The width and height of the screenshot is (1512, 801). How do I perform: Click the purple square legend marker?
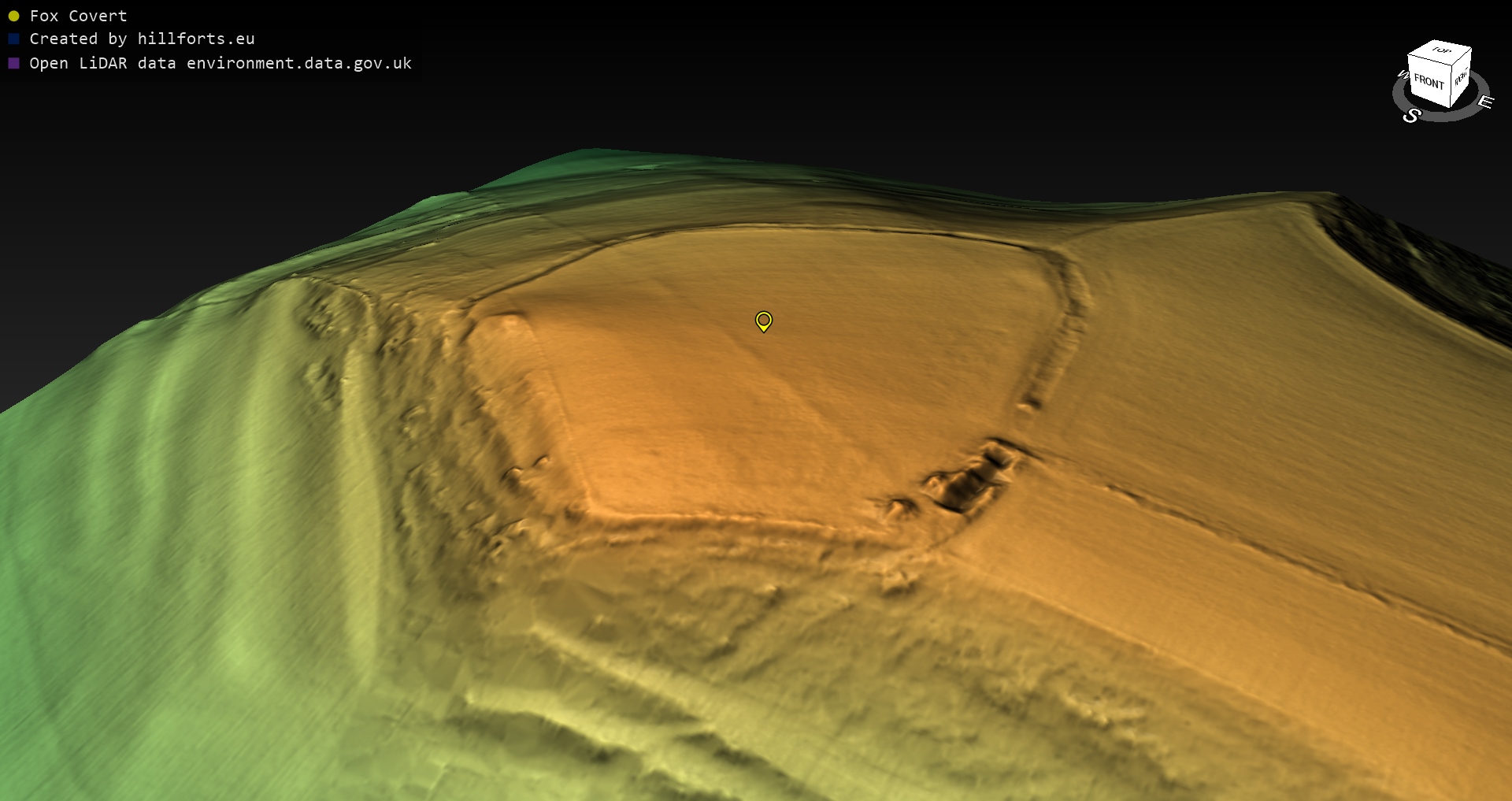pos(13,63)
